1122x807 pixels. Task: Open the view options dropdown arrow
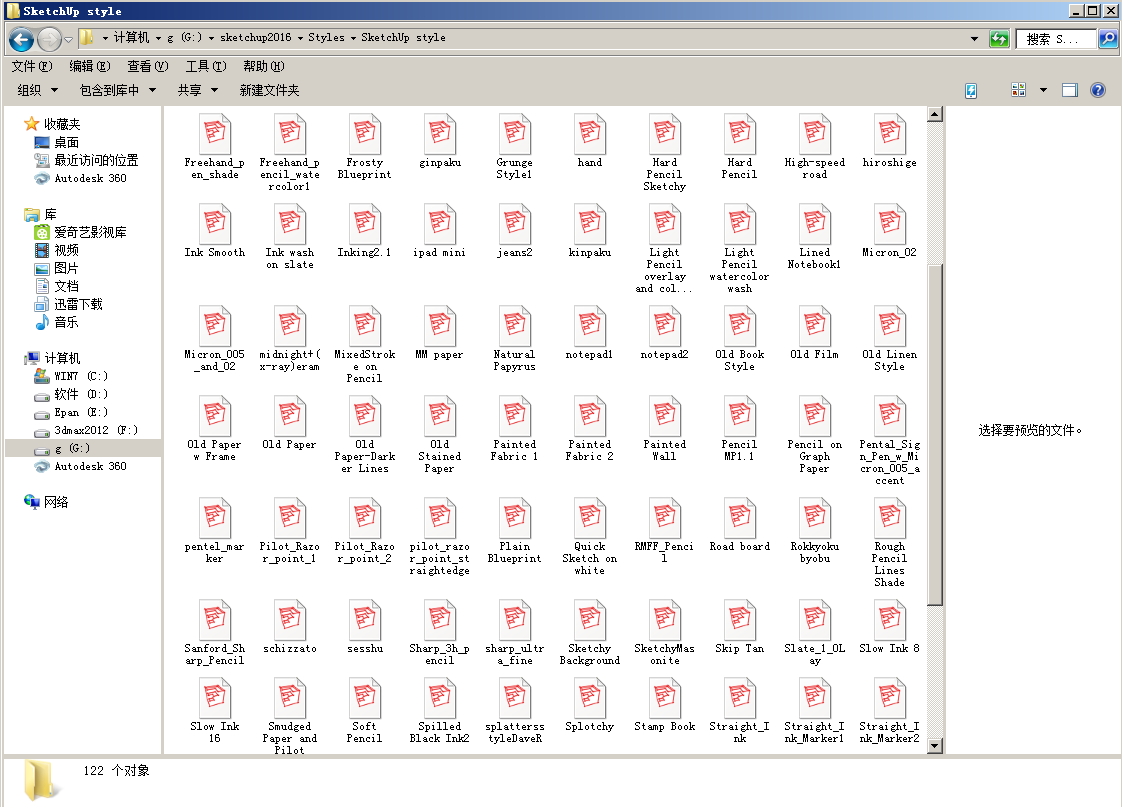1043,90
